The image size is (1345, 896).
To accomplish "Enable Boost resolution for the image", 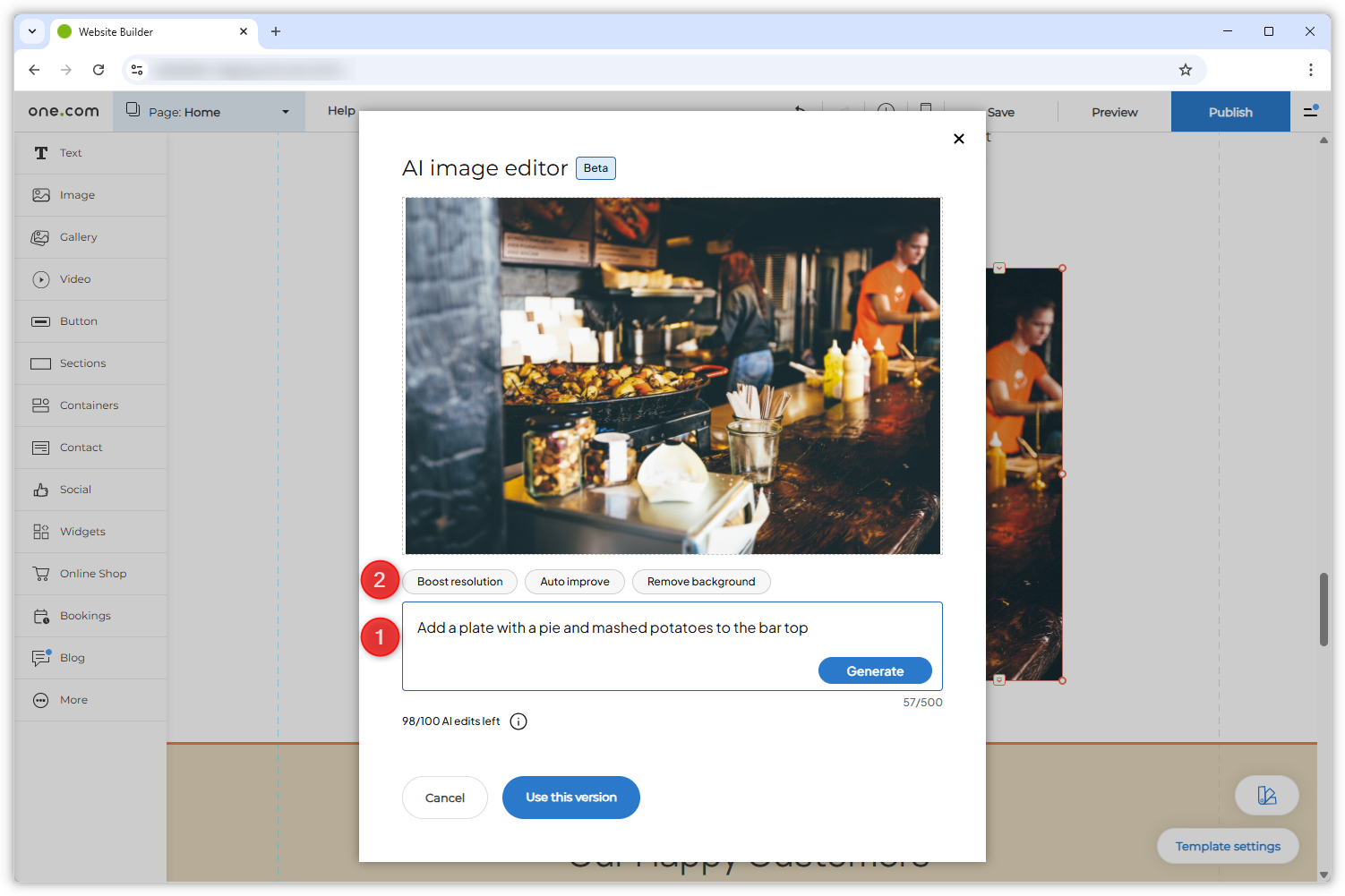I will [x=459, y=581].
